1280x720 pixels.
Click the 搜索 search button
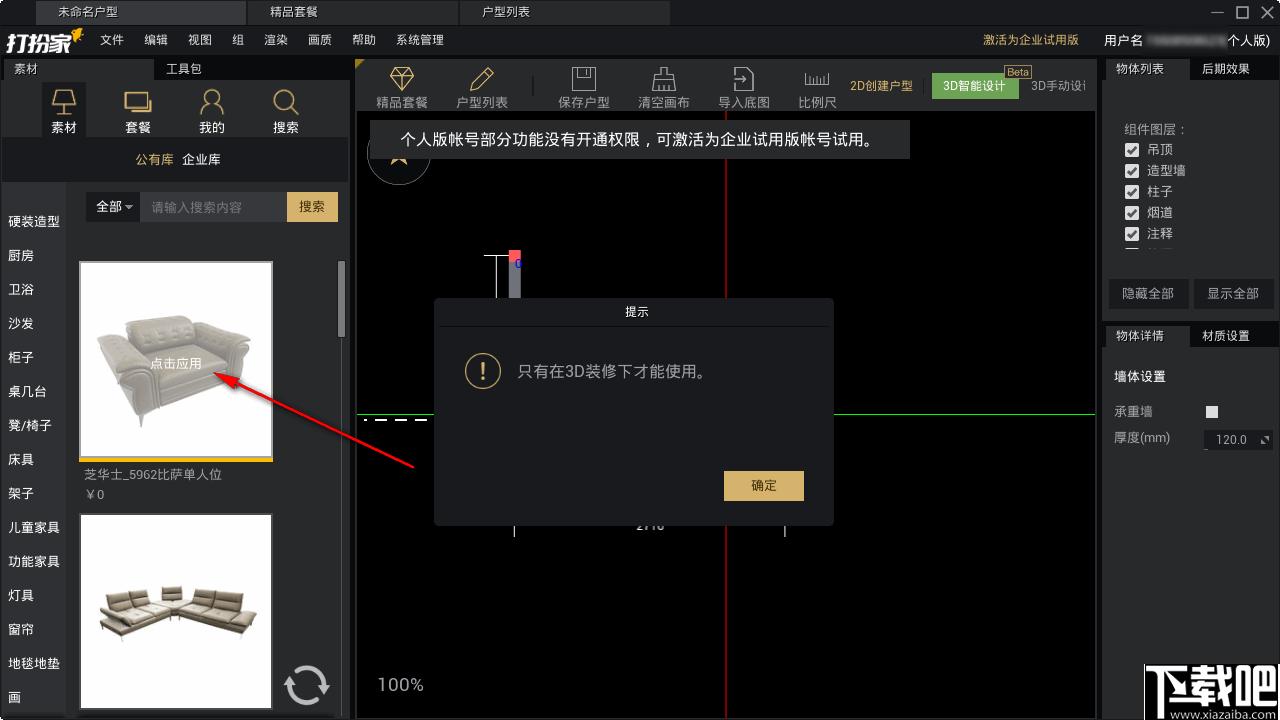(312, 207)
